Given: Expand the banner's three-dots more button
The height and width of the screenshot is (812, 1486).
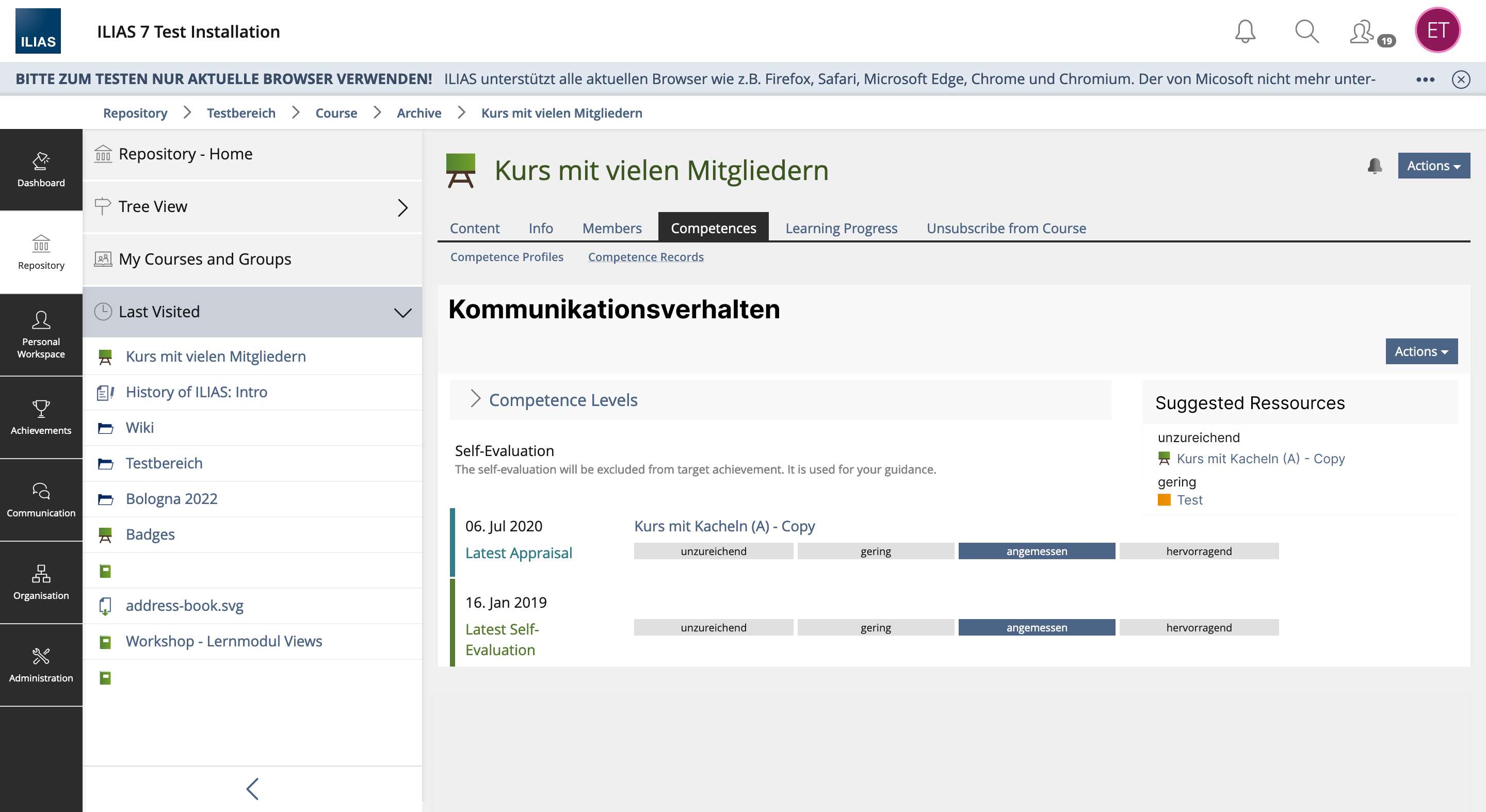Looking at the screenshot, I should (x=1425, y=79).
